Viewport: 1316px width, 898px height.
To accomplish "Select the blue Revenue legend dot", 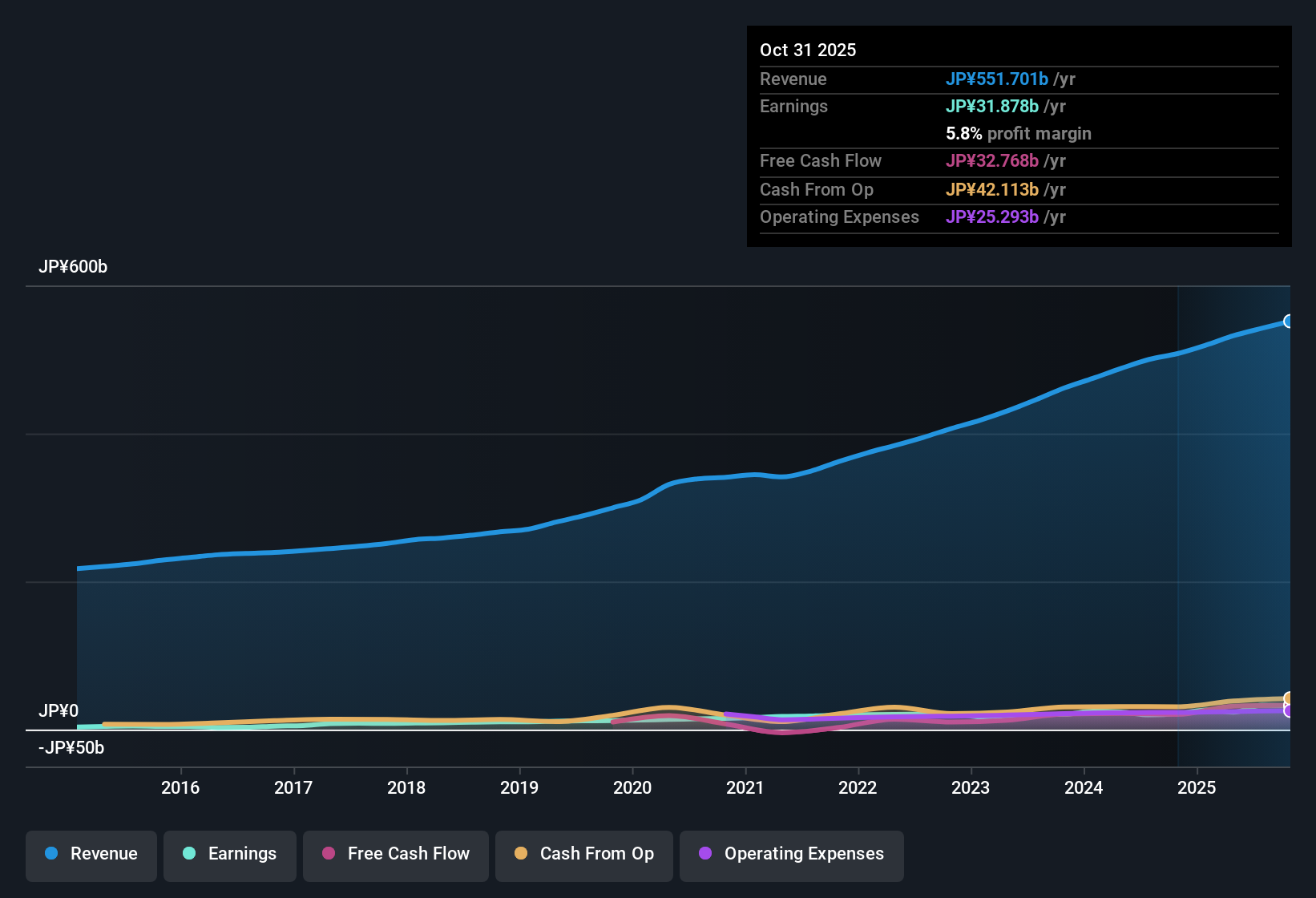I will click(50, 854).
